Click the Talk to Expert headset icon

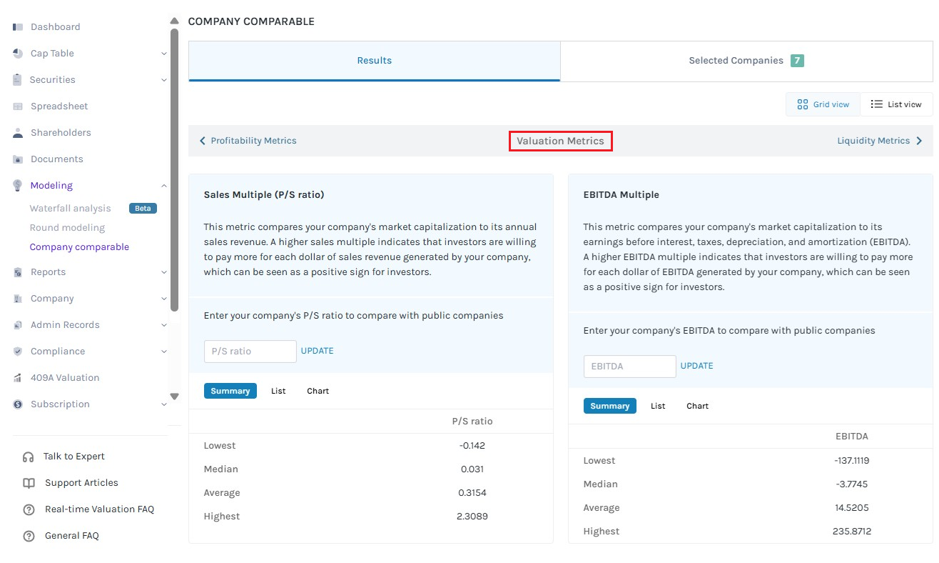point(28,457)
